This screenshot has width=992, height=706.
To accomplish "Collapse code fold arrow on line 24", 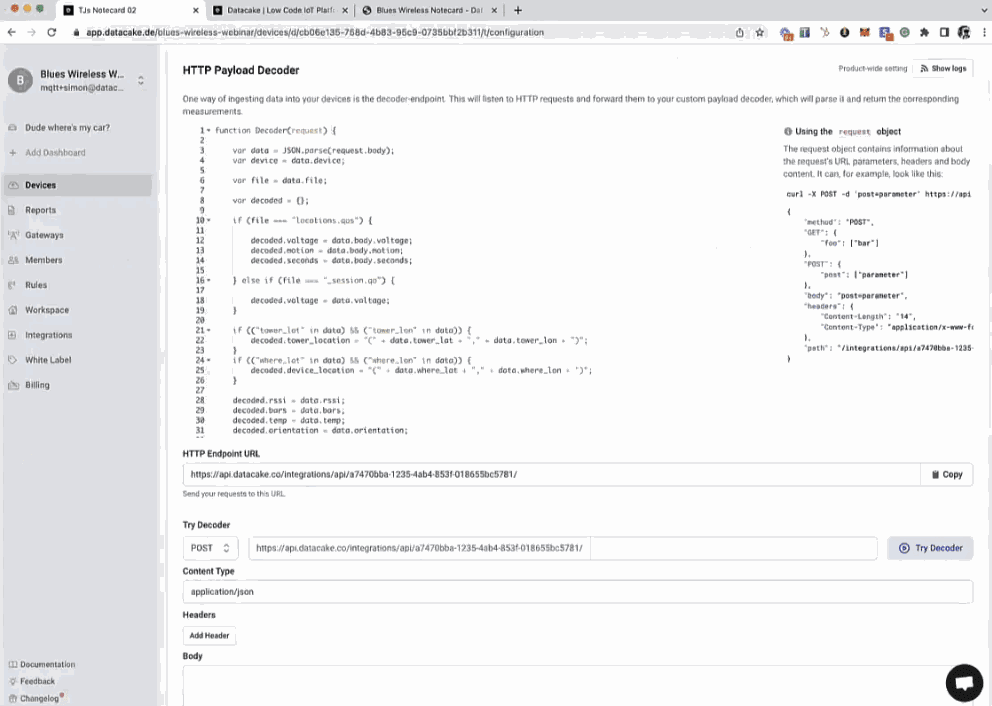I will pos(209,360).
